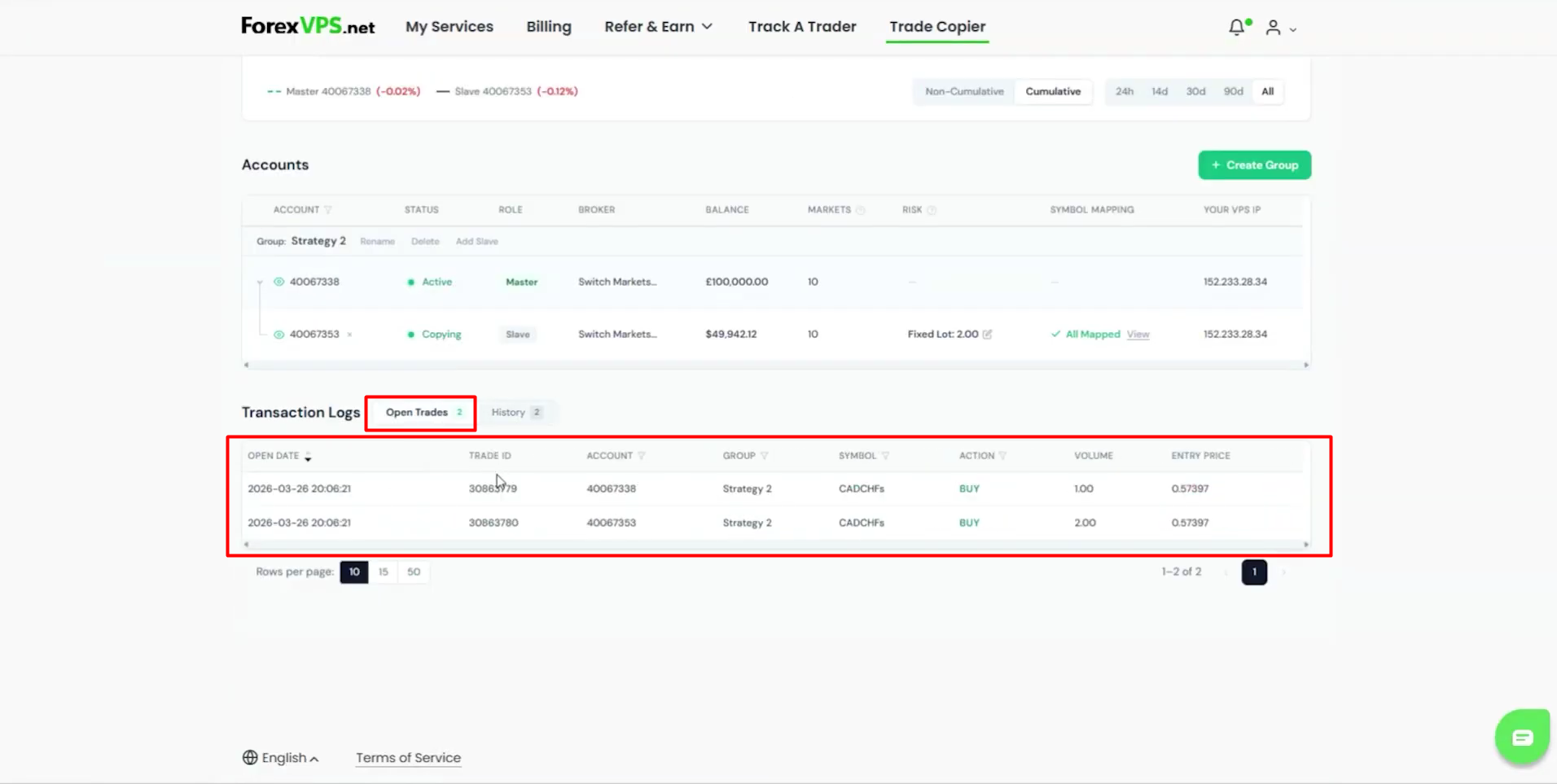Edit the Fixed Lot 2.00 risk setting

coord(988,334)
